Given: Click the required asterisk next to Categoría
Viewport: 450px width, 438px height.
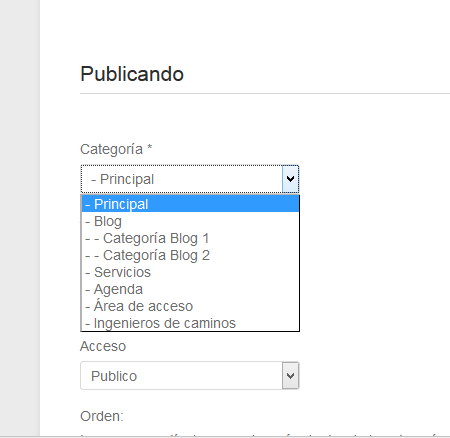Looking at the screenshot, I should (150, 147).
